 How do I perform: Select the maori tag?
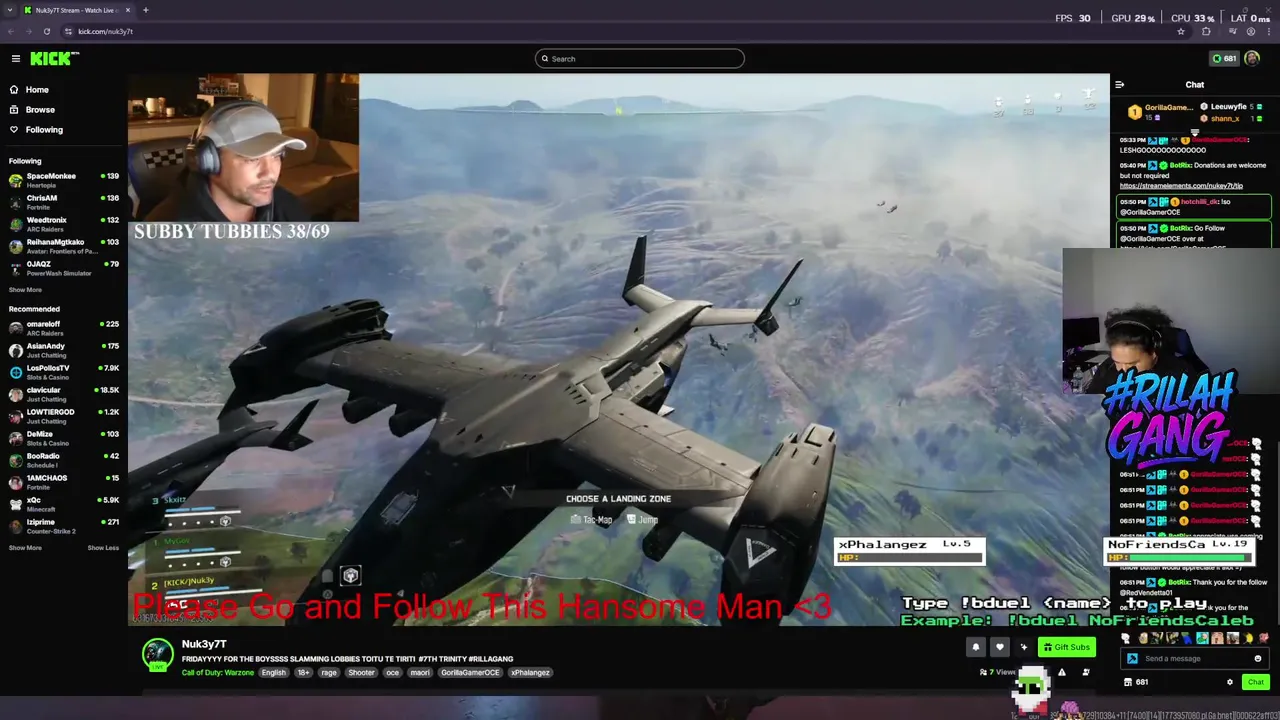pos(420,673)
